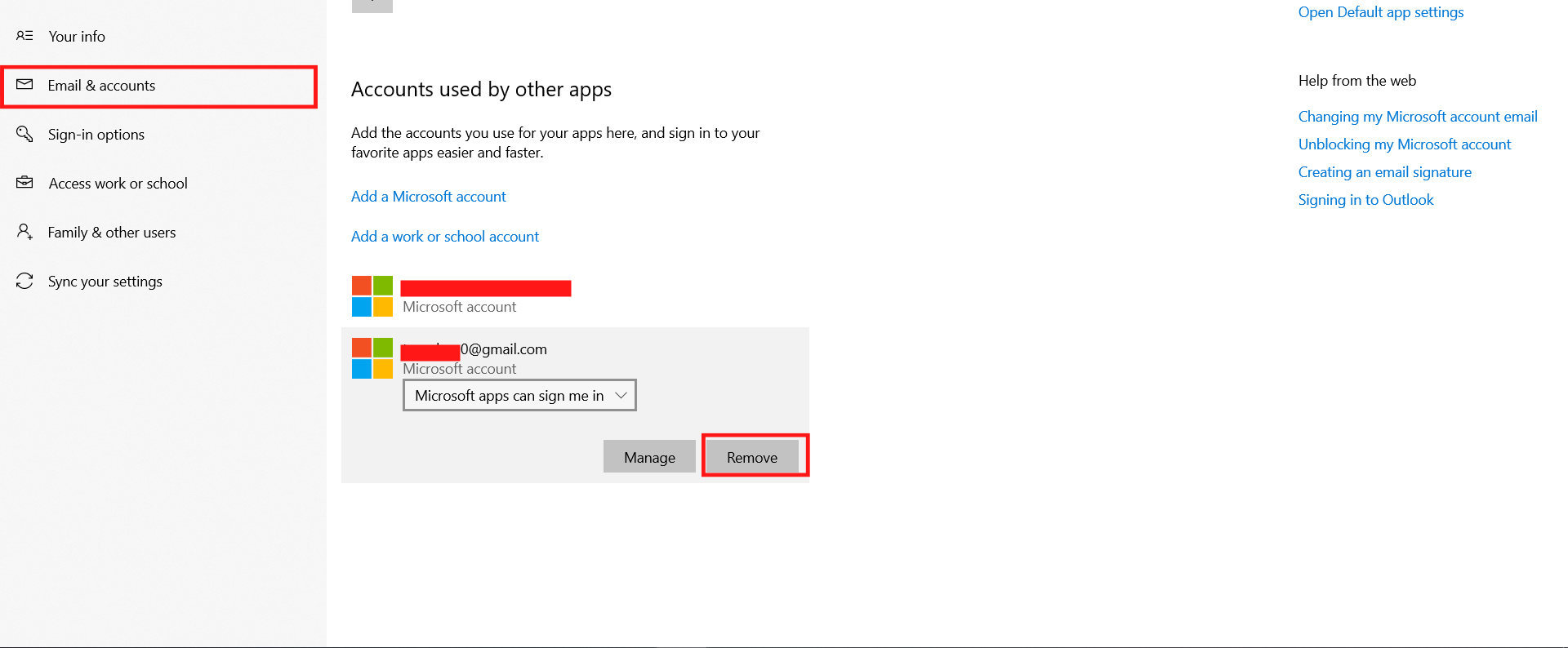
Task: Click the Manage button
Action: pos(649,457)
